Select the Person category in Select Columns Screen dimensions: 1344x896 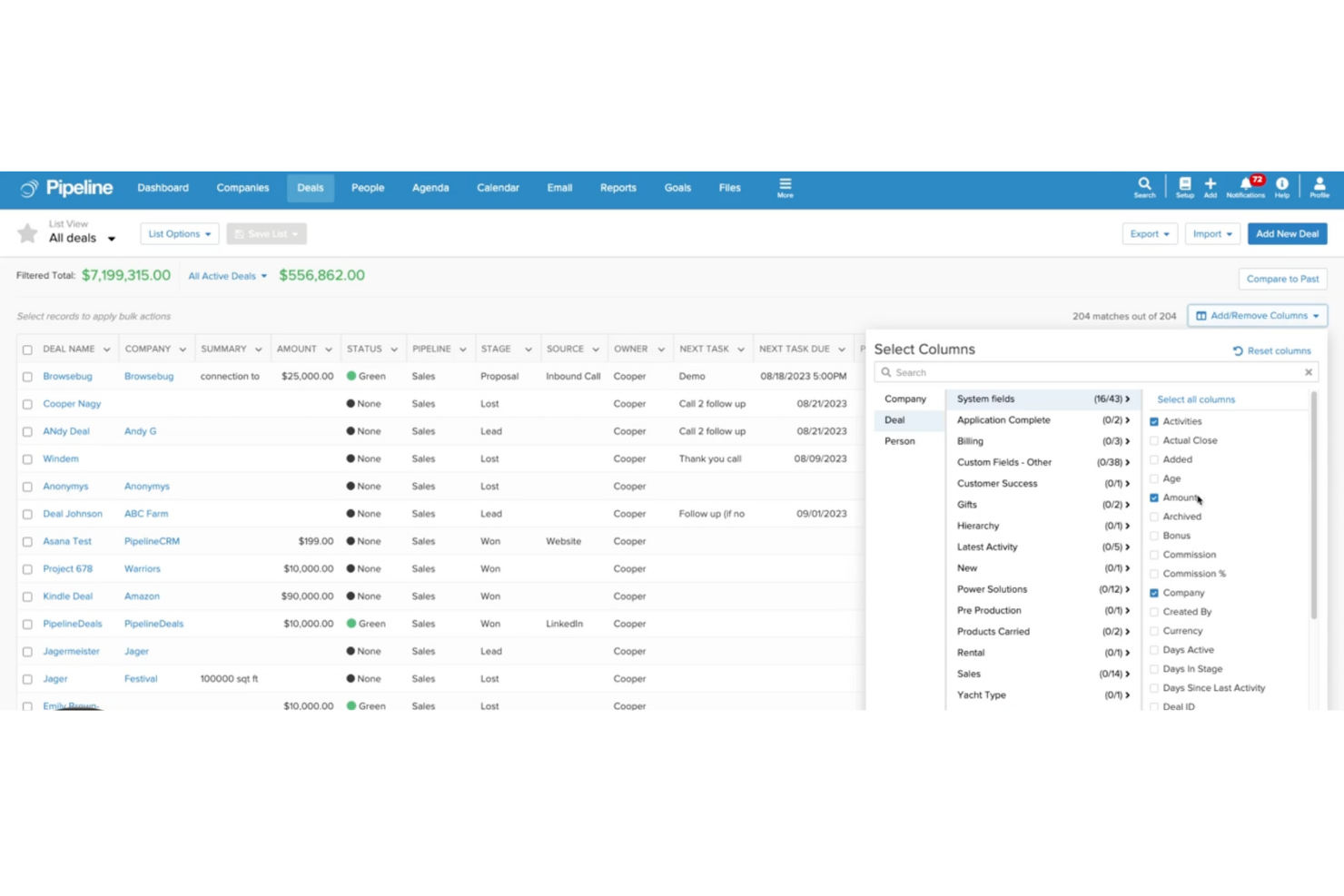coord(900,441)
